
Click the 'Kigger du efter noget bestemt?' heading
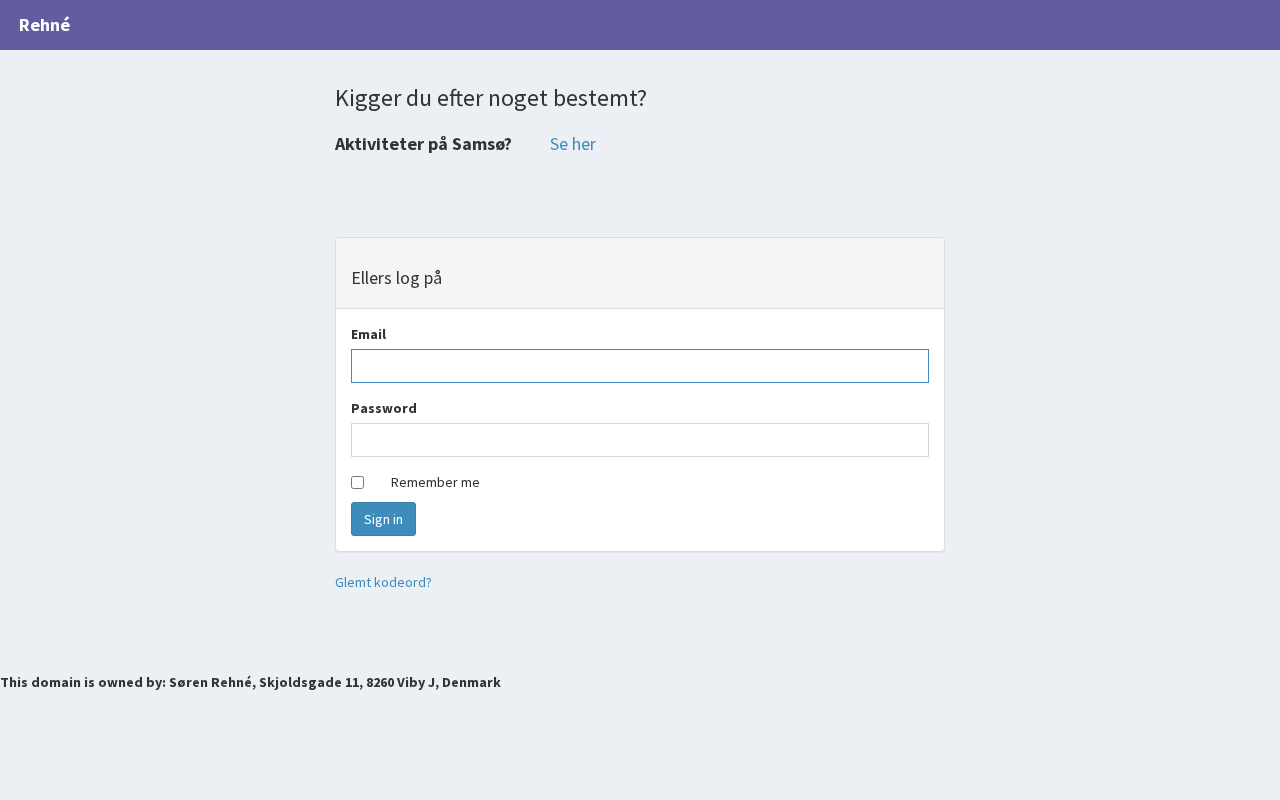coord(490,98)
